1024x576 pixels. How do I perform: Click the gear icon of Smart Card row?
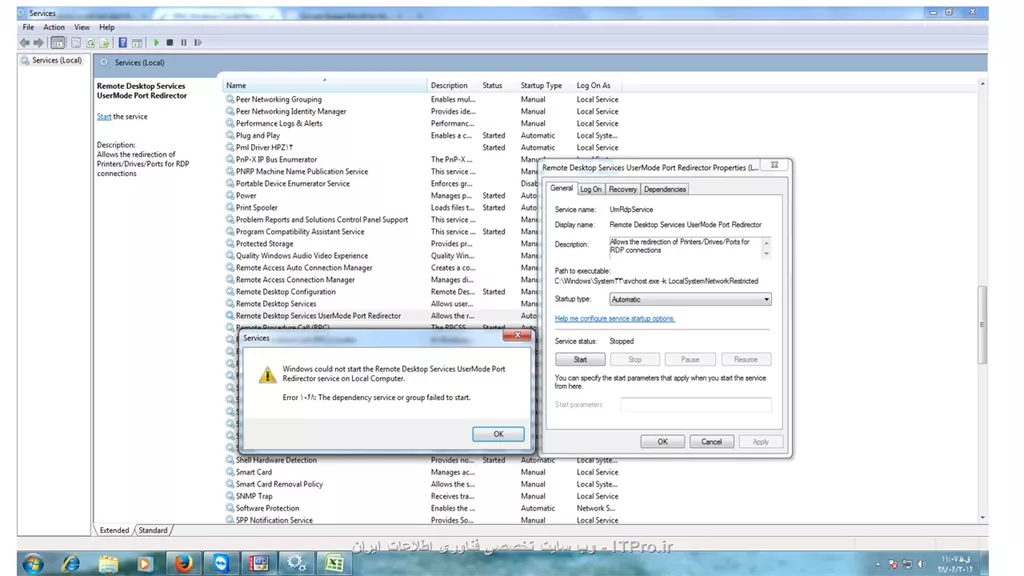[230, 472]
